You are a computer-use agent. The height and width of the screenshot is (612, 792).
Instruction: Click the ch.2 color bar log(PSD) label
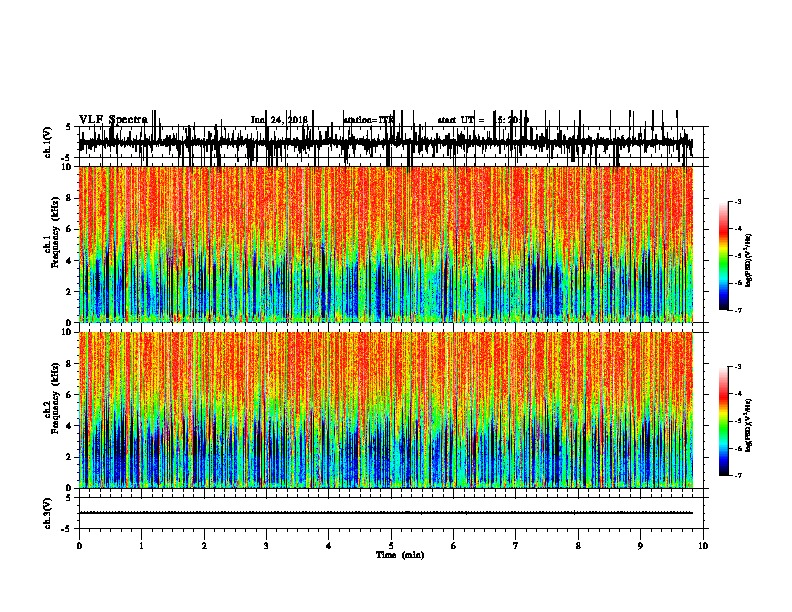point(749,425)
